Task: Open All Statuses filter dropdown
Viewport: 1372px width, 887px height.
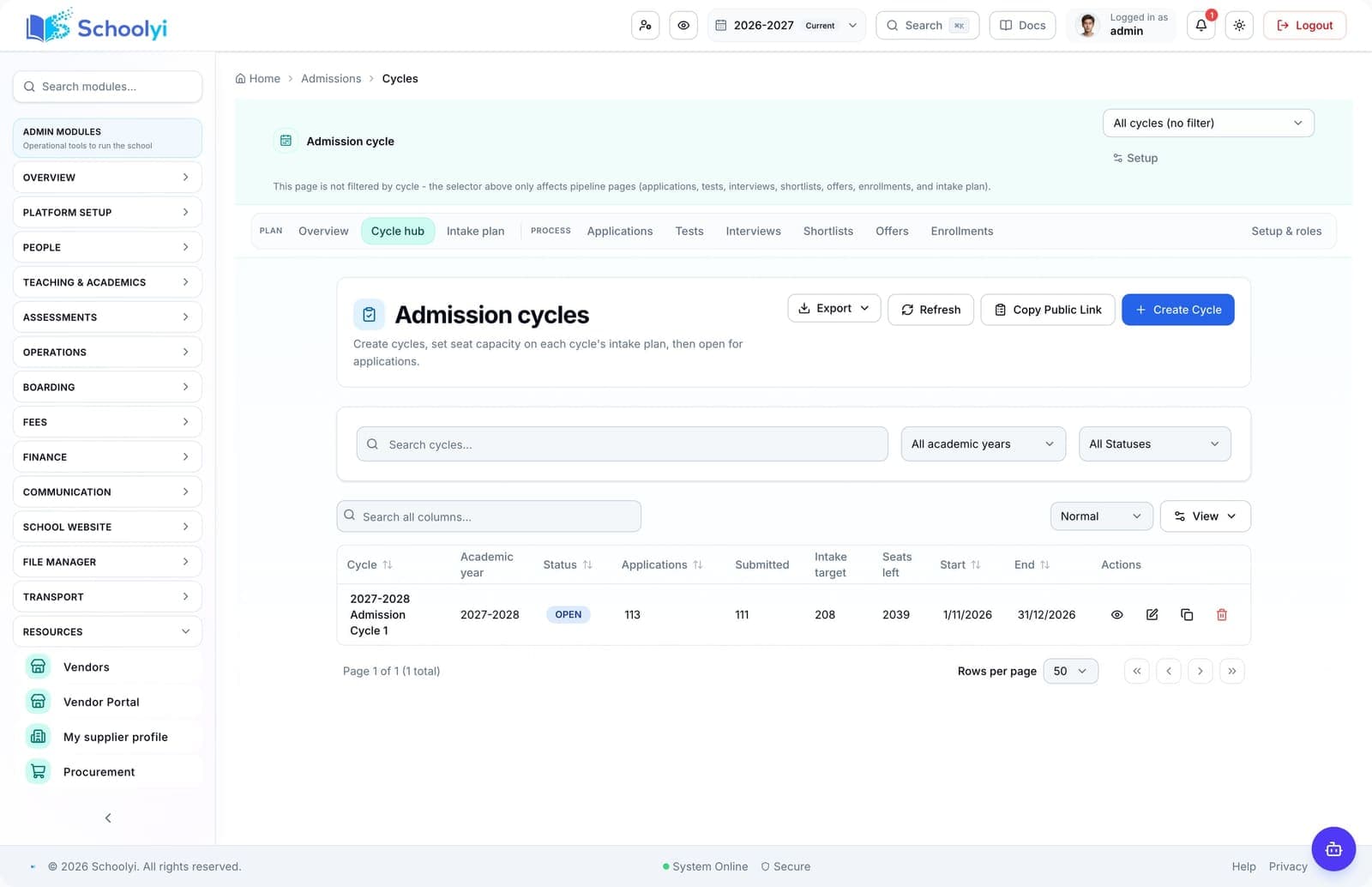Action: (x=1154, y=443)
